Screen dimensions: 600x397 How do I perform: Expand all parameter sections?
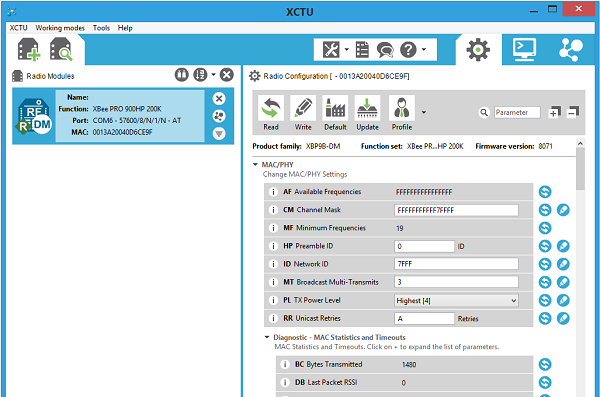(554, 112)
